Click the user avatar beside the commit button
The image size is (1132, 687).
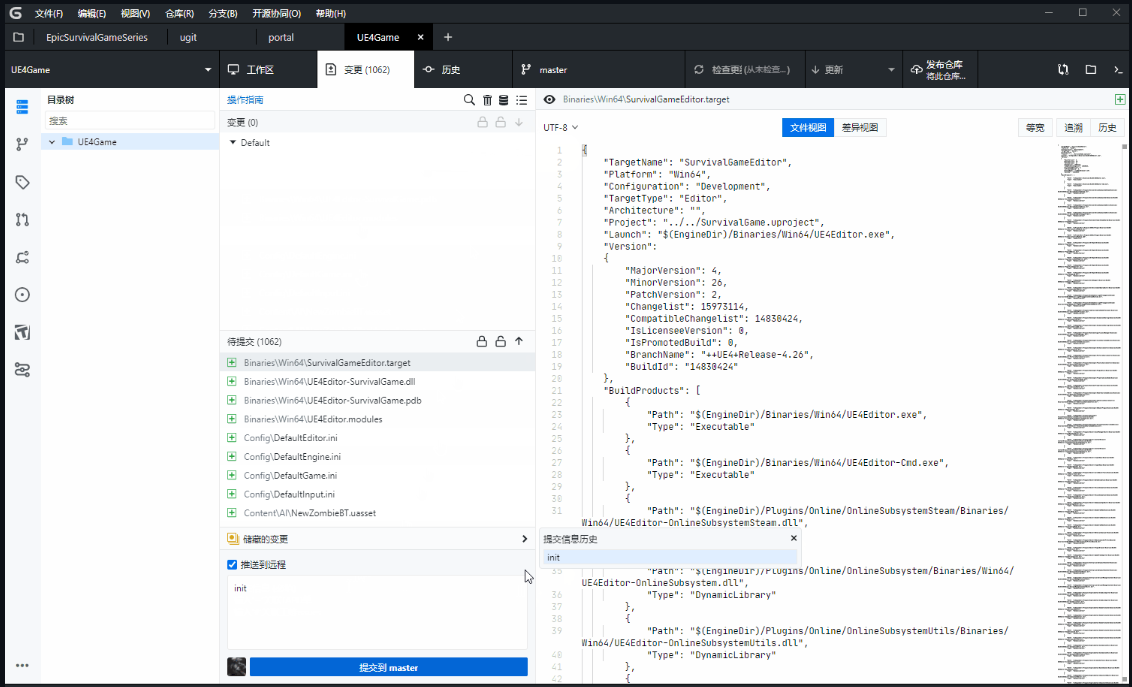[x=237, y=667]
